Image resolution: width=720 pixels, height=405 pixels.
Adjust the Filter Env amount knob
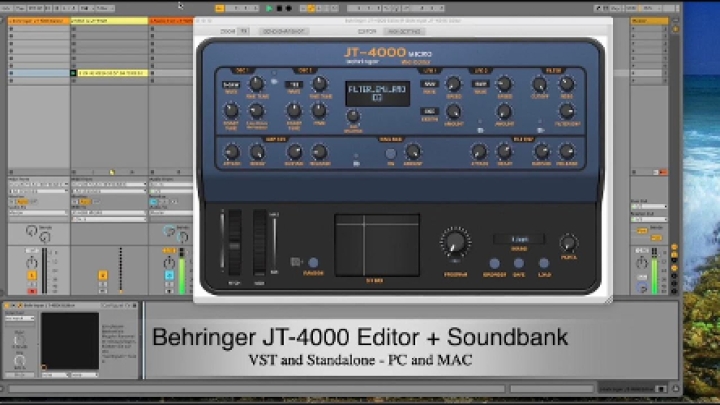pyautogui.click(x=567, y=111)
